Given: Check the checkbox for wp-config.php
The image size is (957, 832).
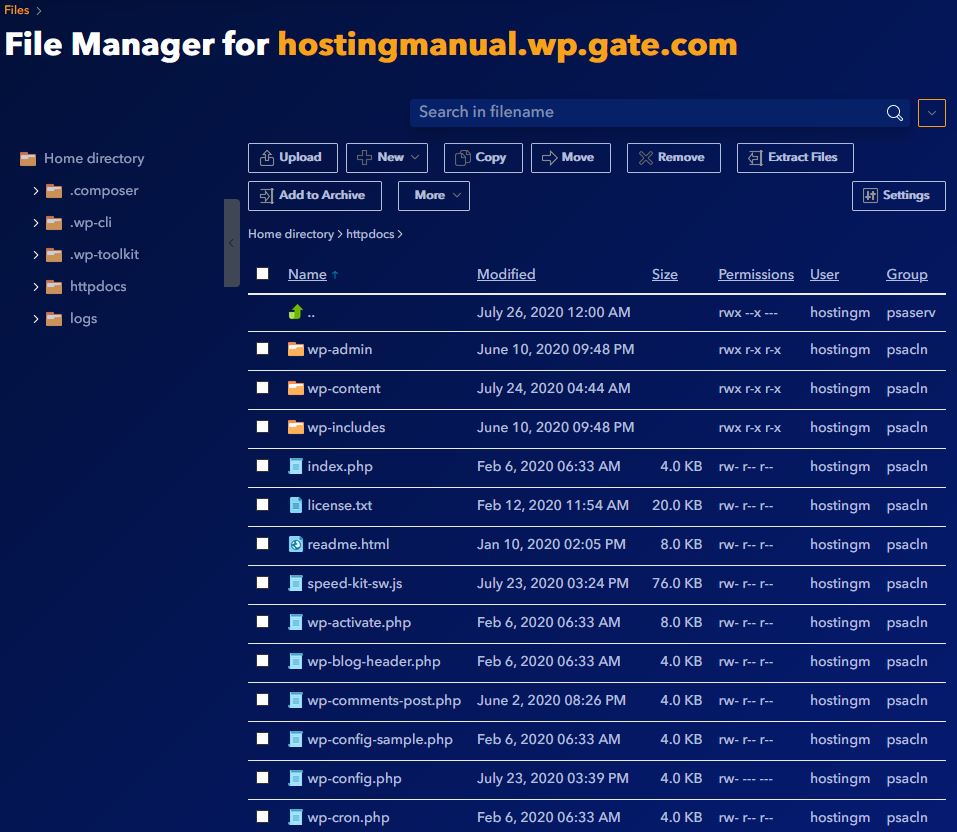Looking at the screenshot, I should [x=262, y=778].
